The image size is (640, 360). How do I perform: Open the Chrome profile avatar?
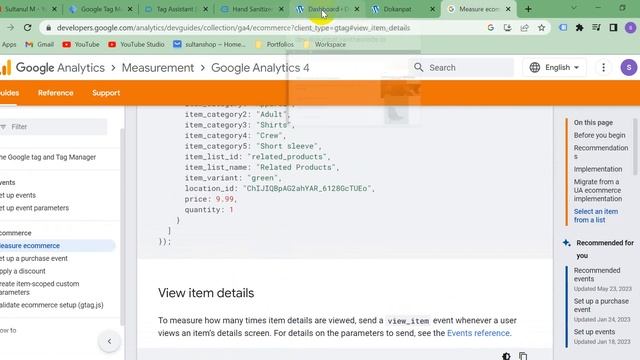[630, 28]
